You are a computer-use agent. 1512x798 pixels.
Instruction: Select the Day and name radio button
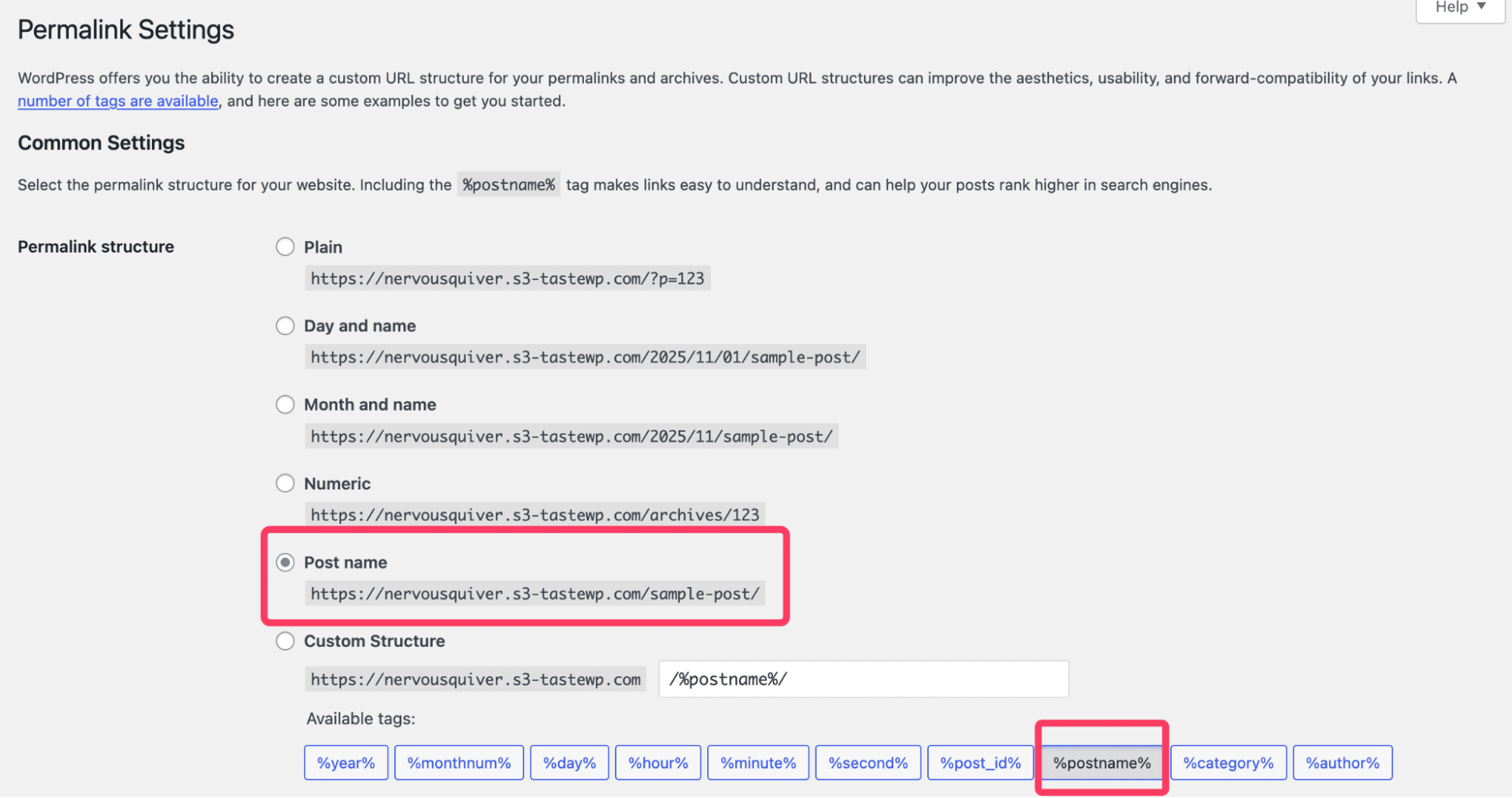click(x=285, y=325)
